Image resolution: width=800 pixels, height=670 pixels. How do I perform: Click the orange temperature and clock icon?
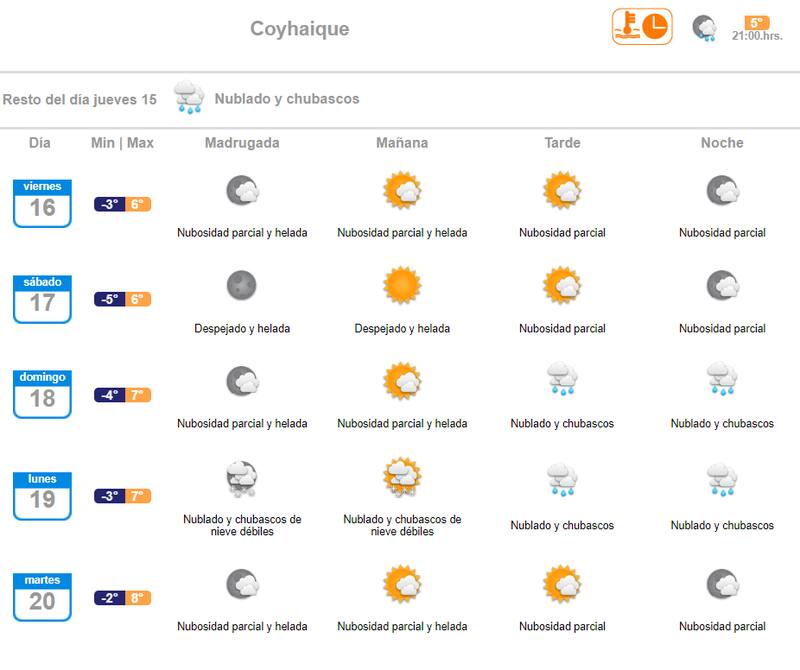tap(642, 27)
